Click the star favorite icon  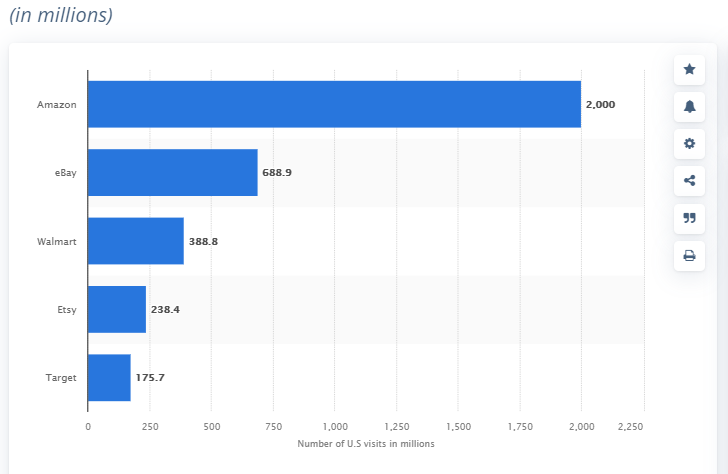pyautogui.click(x=689, y=70)
